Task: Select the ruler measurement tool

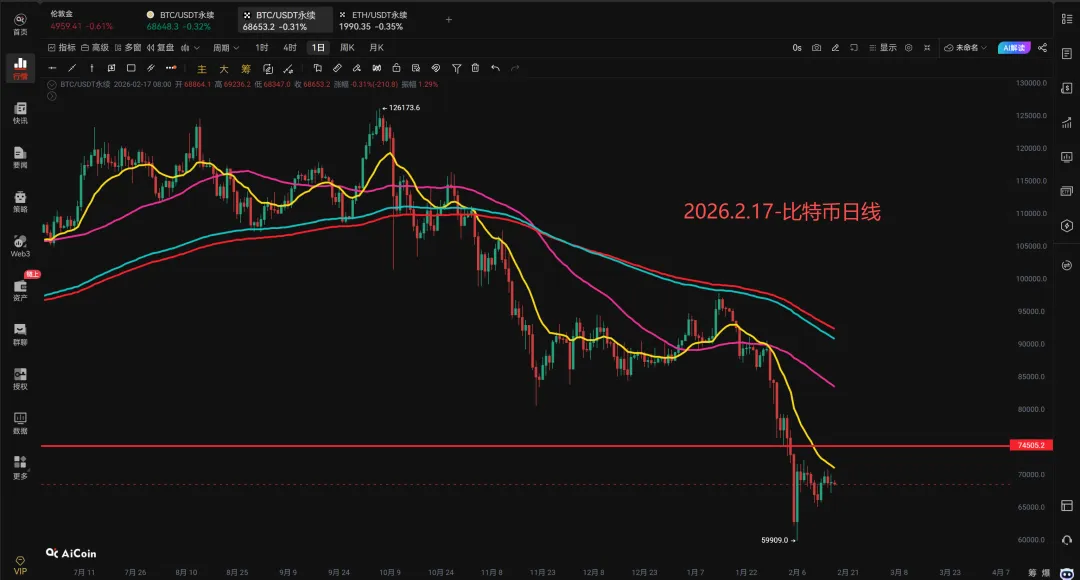Action: 337,68
